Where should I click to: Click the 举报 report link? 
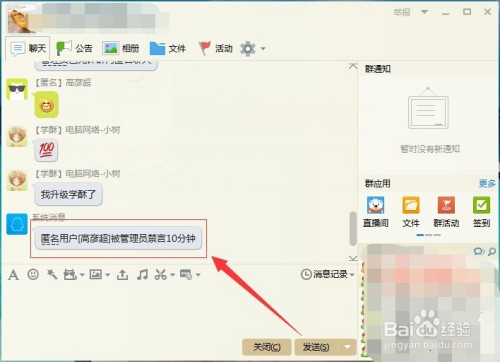click(402, 12)
